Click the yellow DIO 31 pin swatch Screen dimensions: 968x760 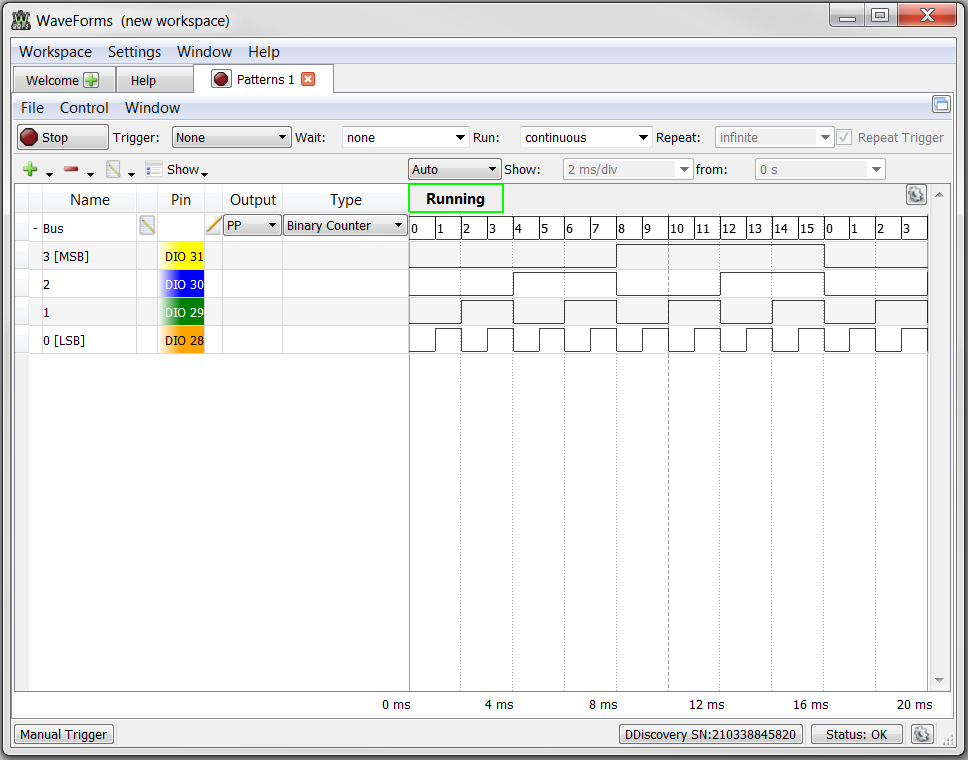pos(181,256)
